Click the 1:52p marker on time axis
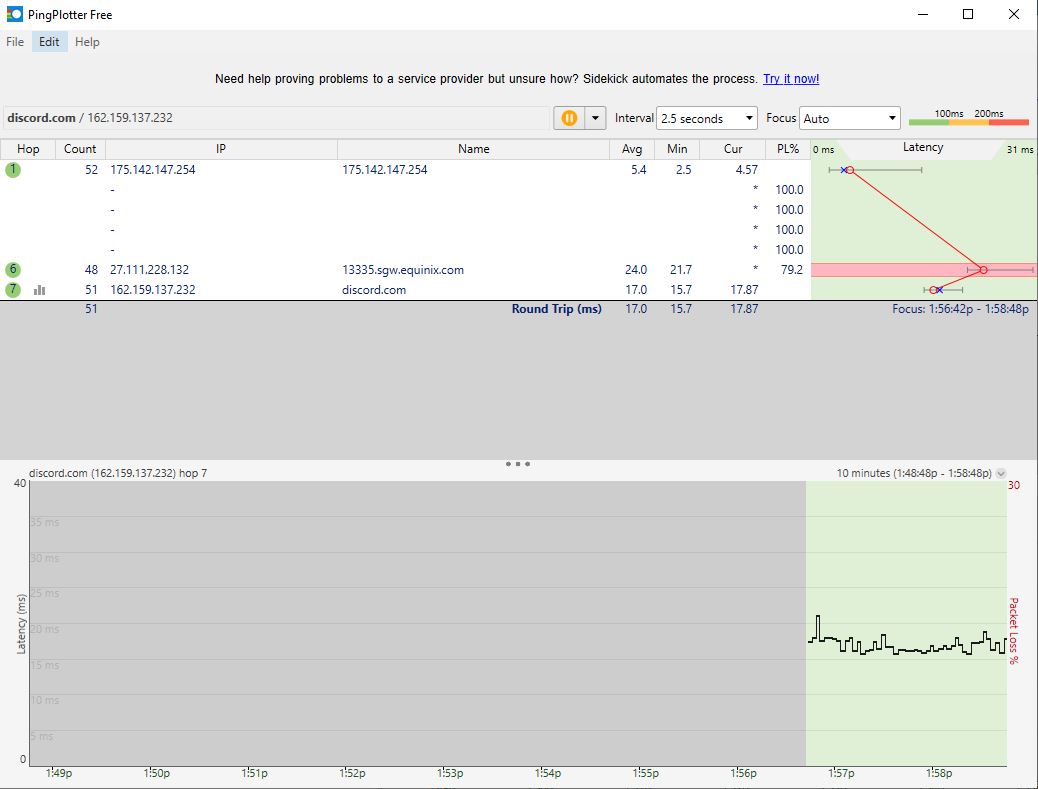 352,773
